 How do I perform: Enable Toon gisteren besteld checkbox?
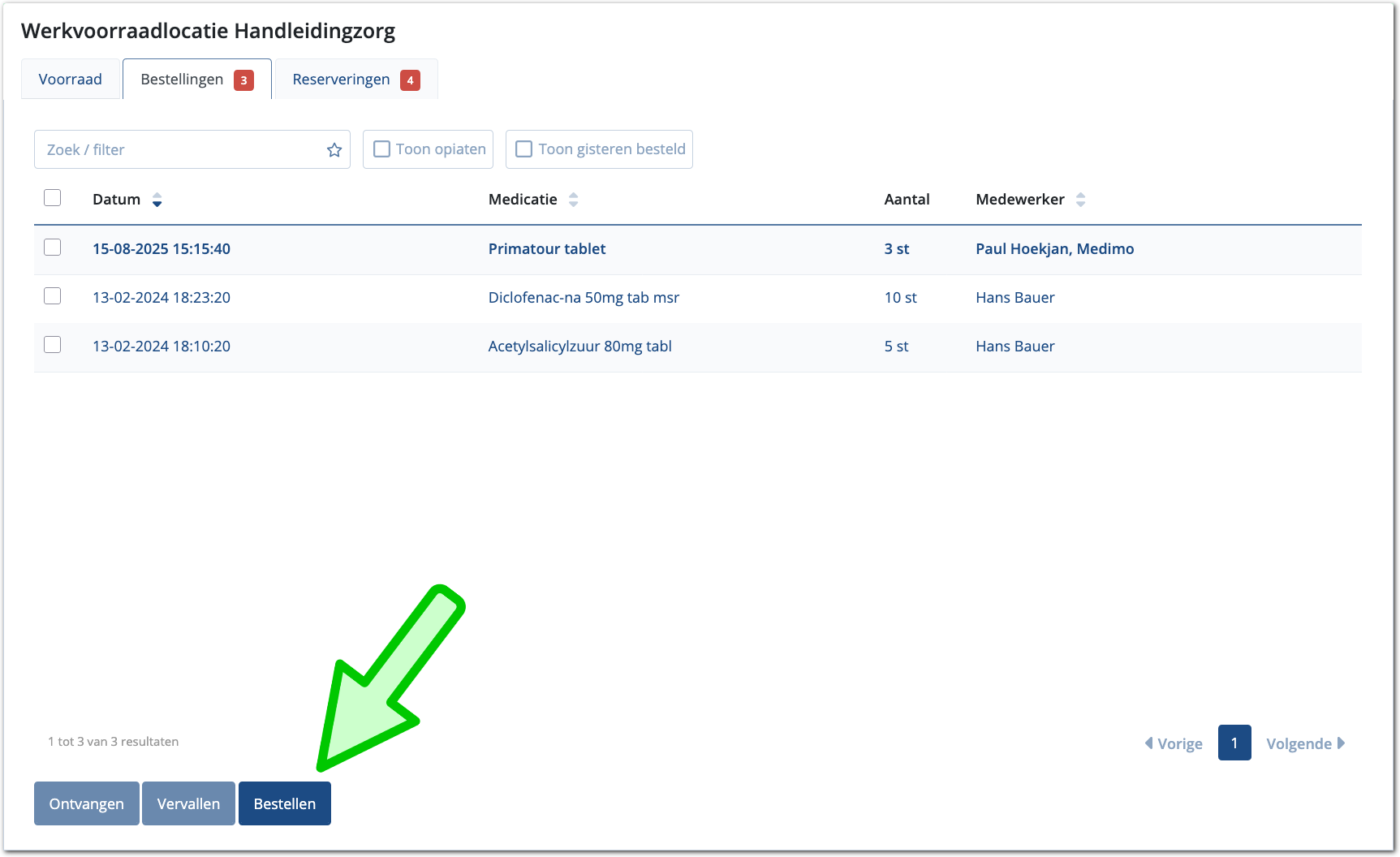524,149
